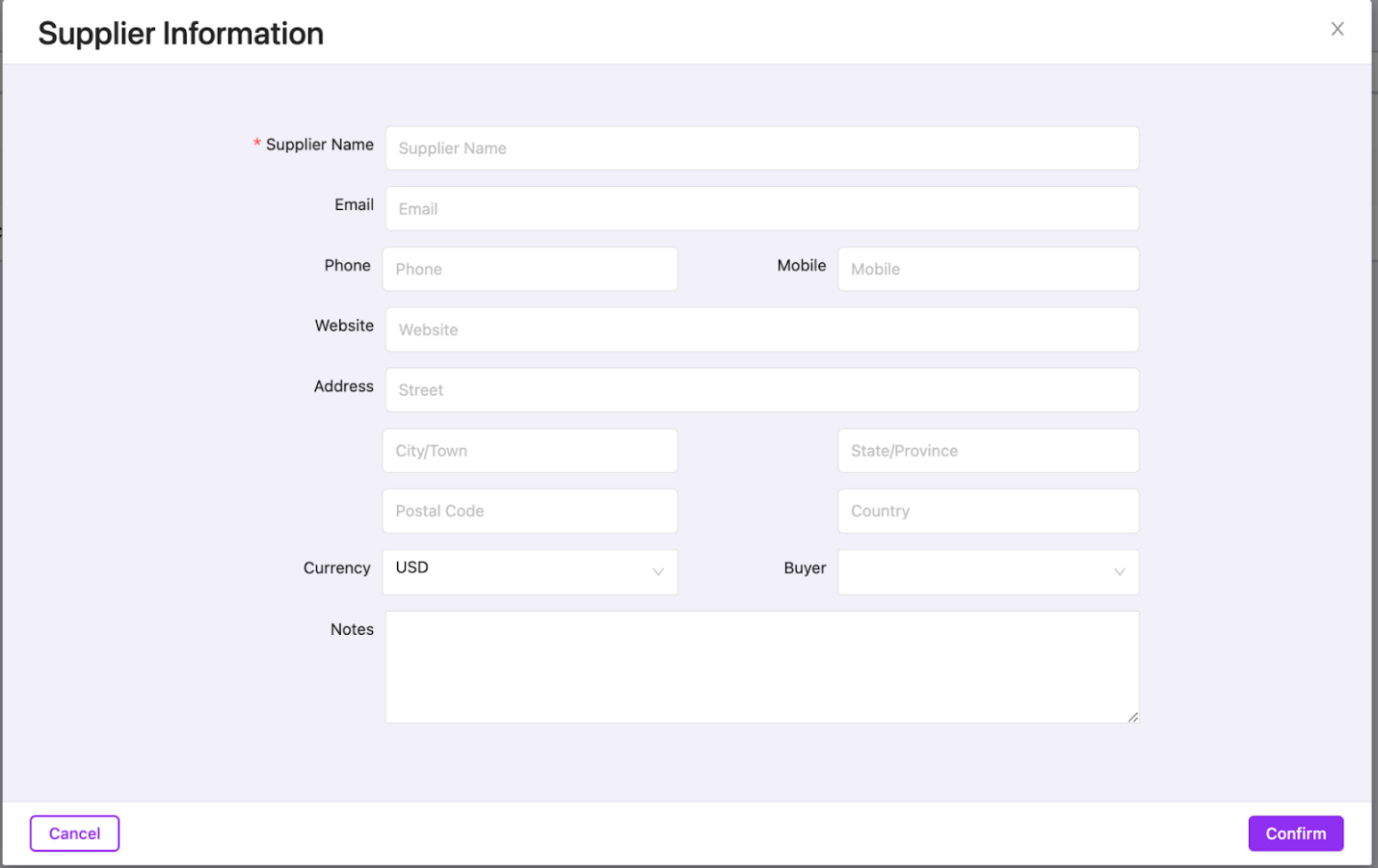
Task: Click the Supplier Name input field
Action: [x=762, y=148]
